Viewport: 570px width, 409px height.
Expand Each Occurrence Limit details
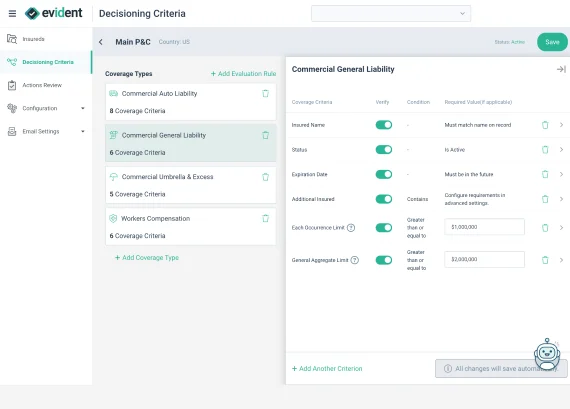point(561,228)
